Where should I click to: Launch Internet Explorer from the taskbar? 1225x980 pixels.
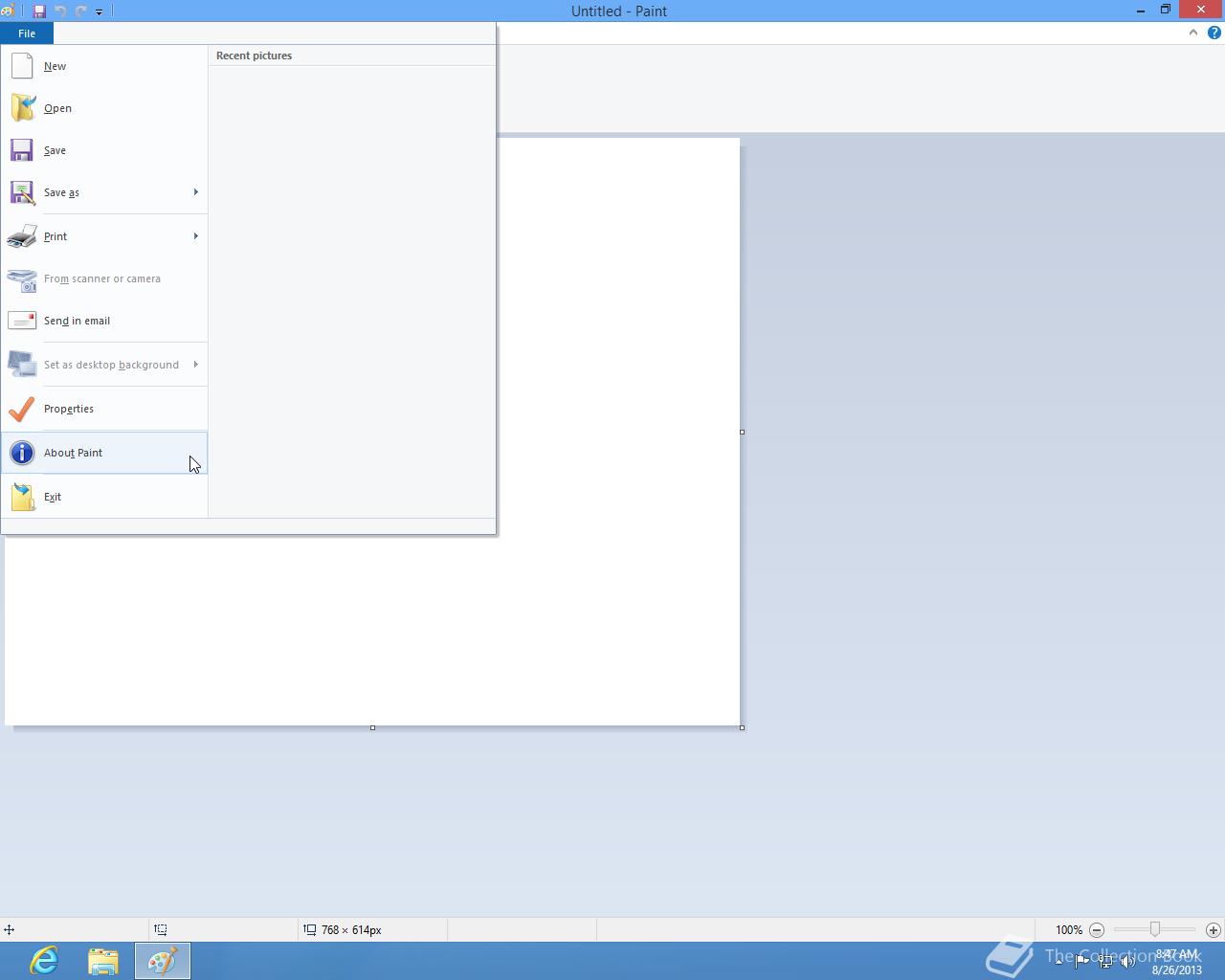coord(44,961)
